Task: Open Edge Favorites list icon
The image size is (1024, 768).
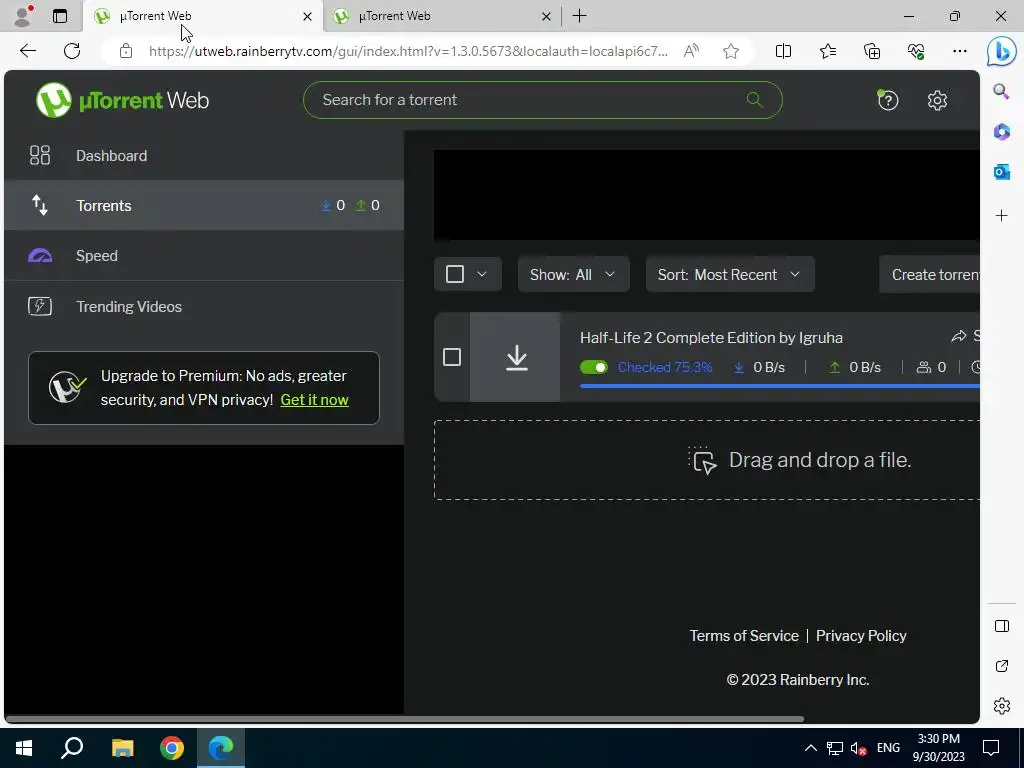Action: tap(827, 51)
